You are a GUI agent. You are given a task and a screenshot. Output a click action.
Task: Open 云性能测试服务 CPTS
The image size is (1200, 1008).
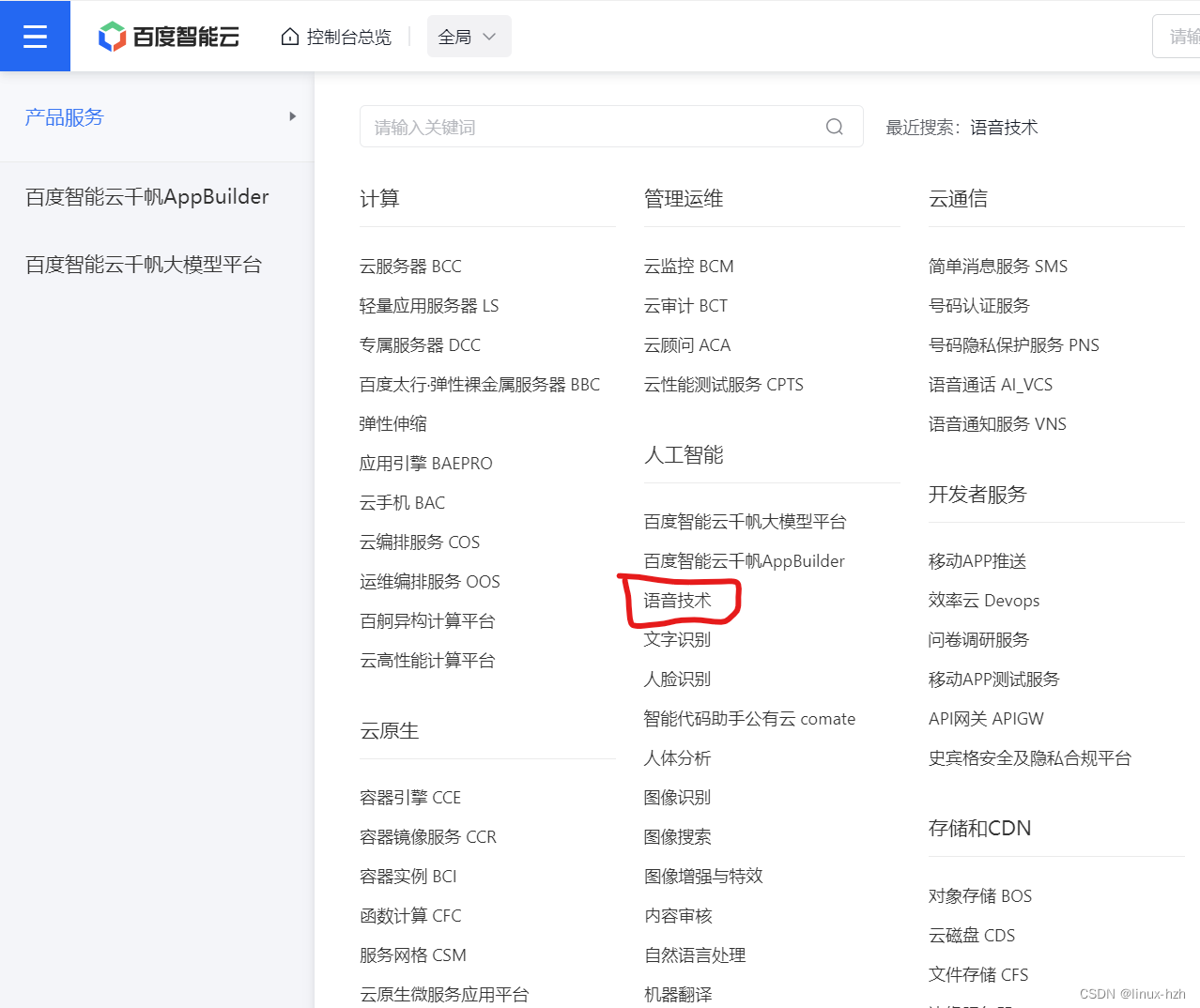tap(724, 385)
